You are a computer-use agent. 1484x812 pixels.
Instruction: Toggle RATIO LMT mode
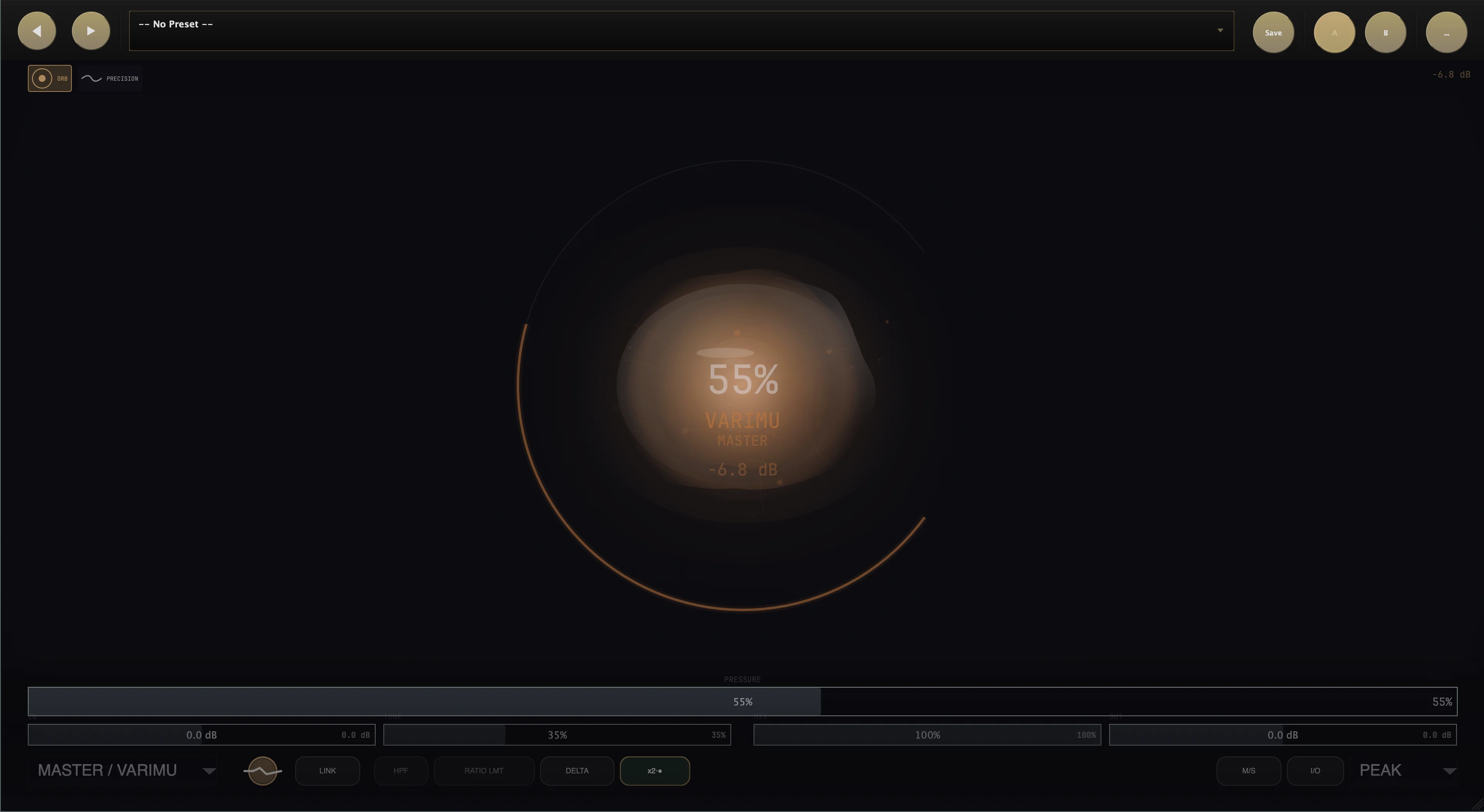[484, 771]
